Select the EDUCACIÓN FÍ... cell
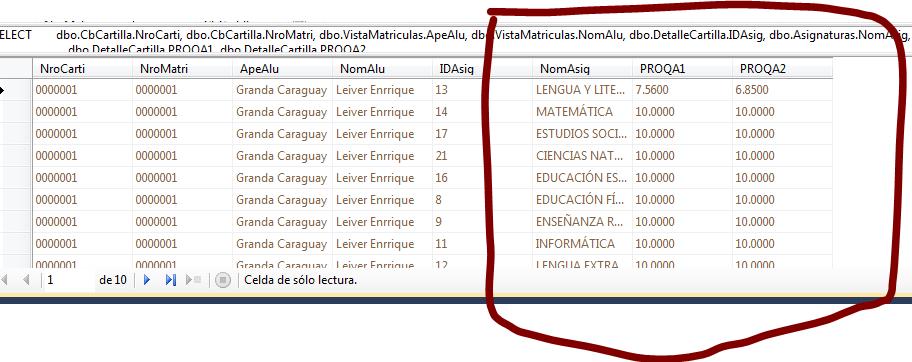This screenshot has height=362, width=912. 583,200
